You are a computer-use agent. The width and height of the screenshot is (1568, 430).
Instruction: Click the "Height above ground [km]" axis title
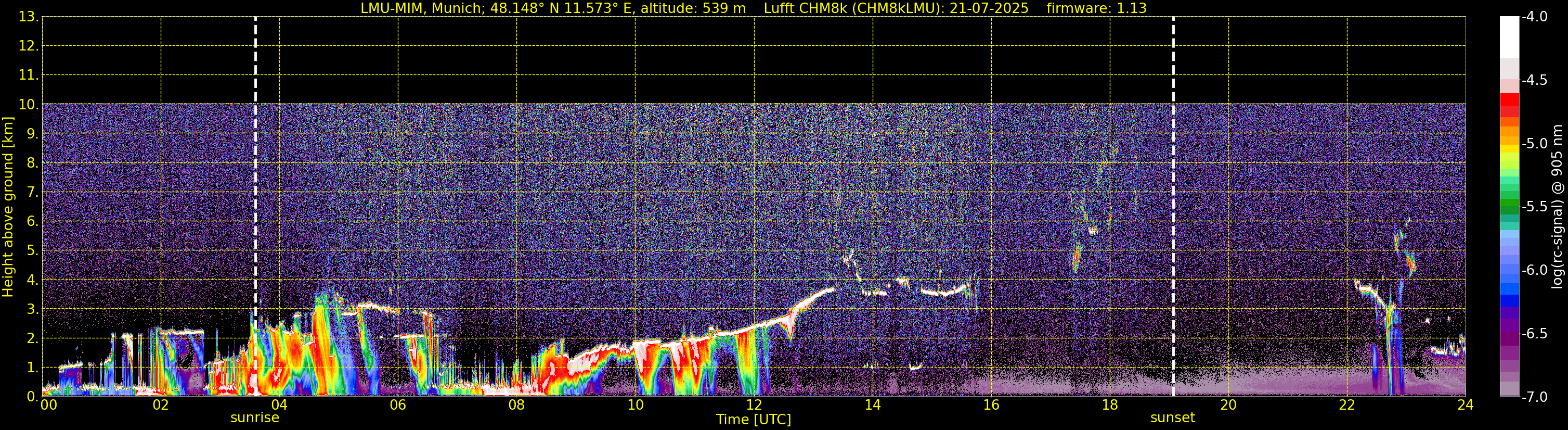(8, 207)
